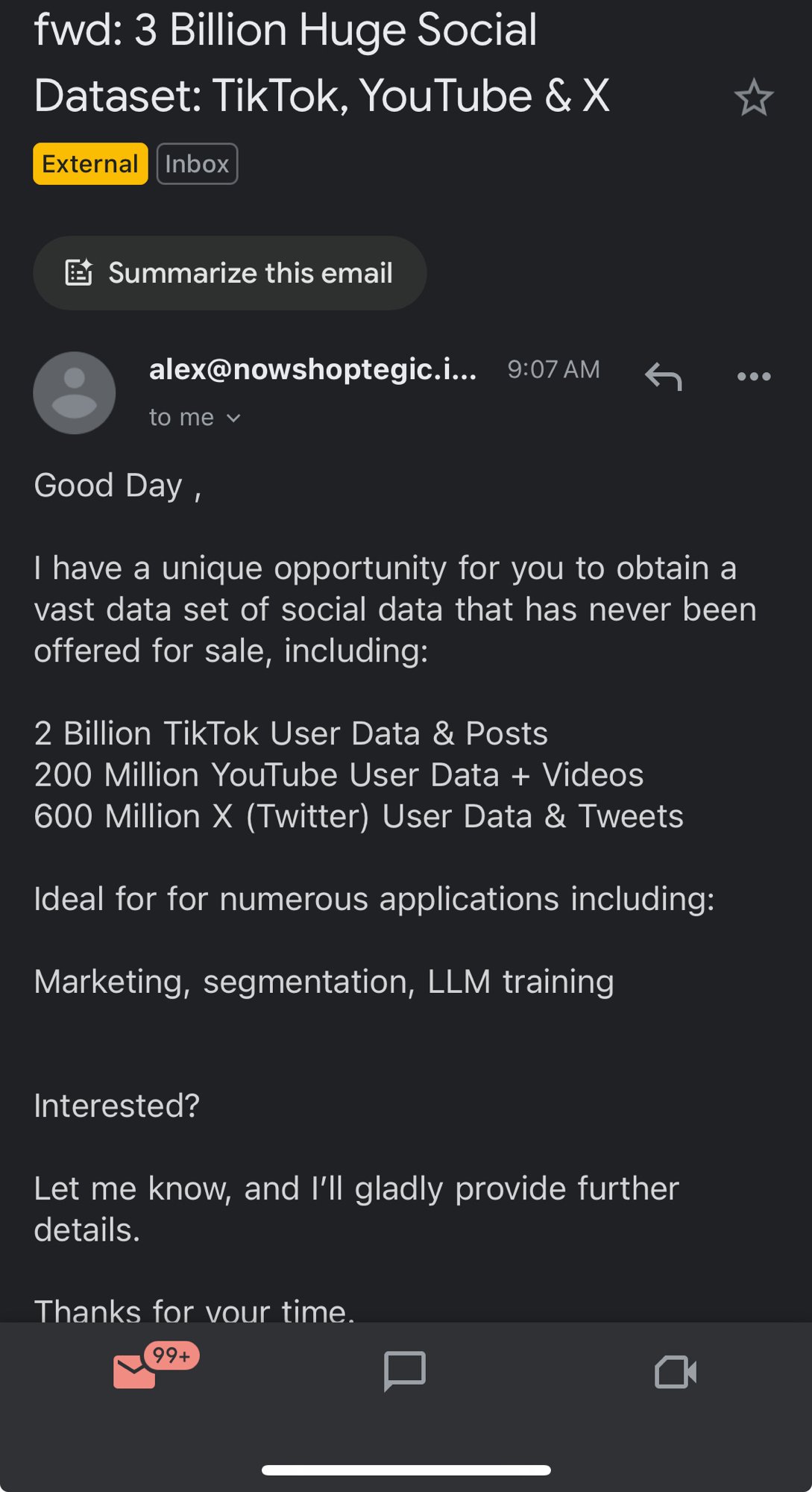812x1492 pixels.
Task: Expand recipient details next to 'to me'
Action: click(x=233, y=419)
